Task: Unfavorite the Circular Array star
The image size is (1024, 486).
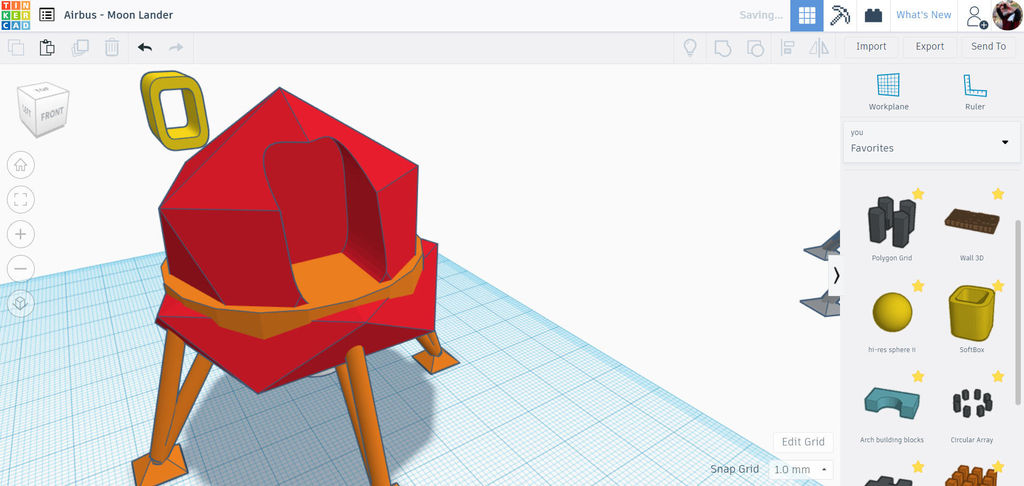Action: tap(998, 376)
